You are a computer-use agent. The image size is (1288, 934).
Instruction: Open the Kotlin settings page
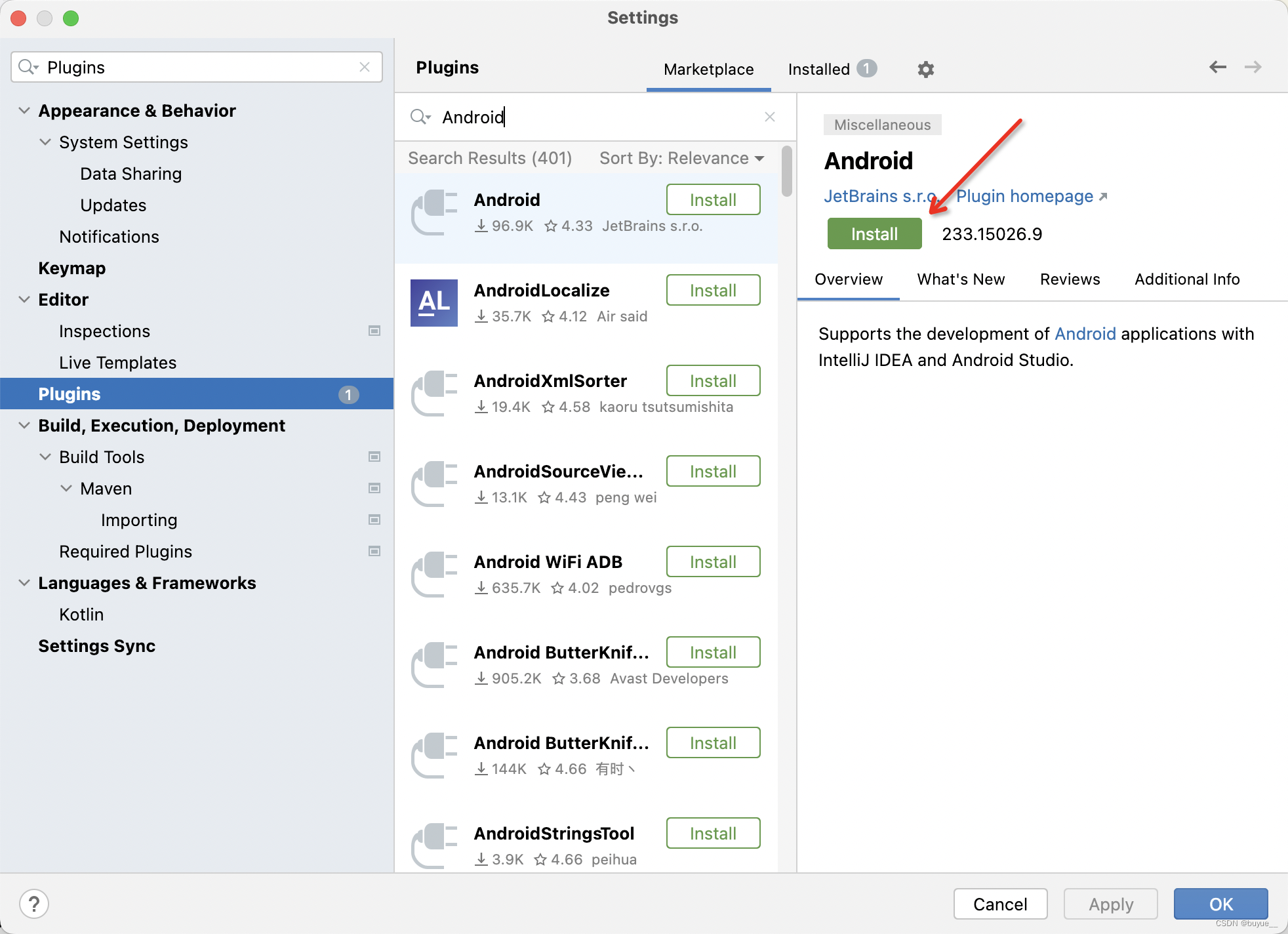[81, 615]
